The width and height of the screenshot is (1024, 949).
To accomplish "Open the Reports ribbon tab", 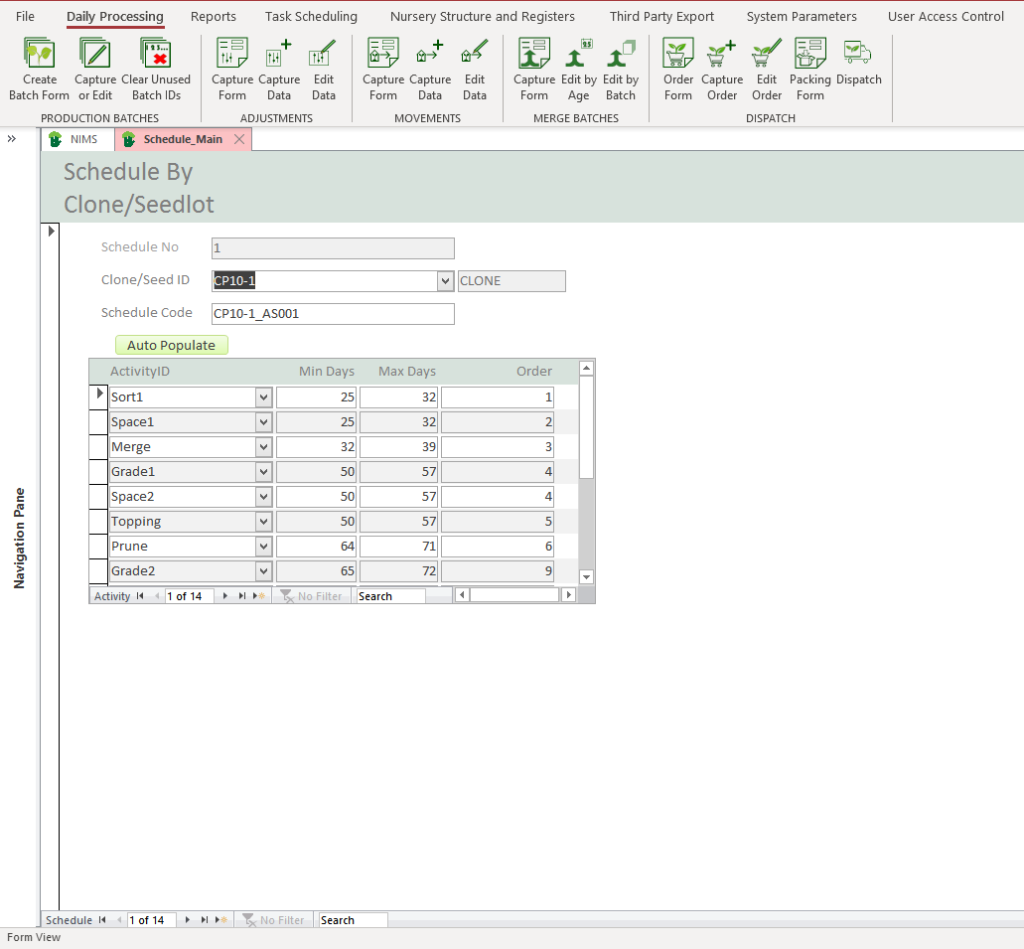I will (x=213, y=16).
